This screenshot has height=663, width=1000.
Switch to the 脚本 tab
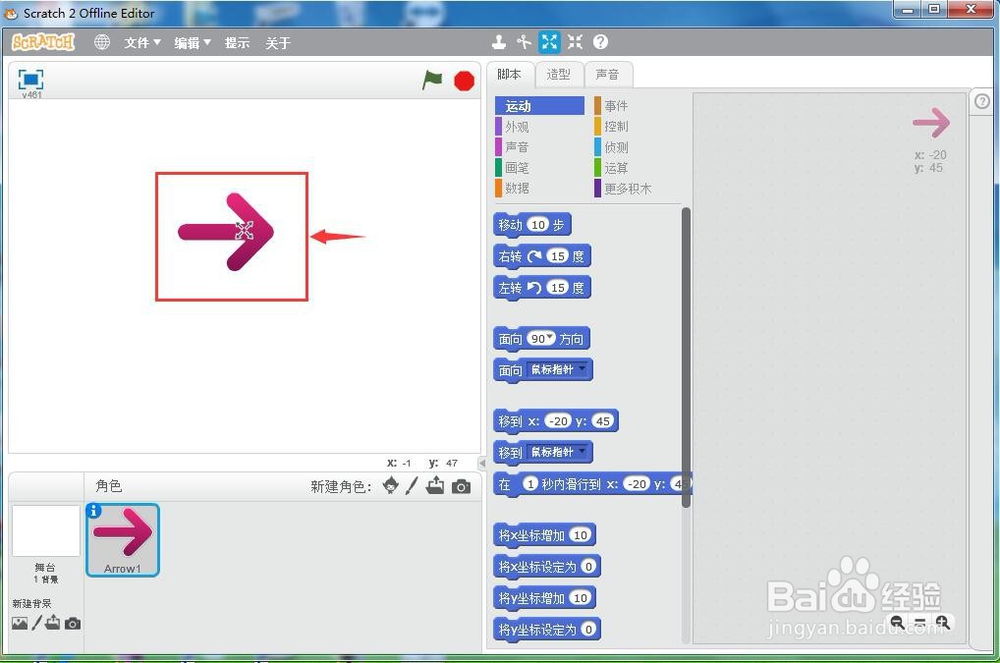coord(509,75)
